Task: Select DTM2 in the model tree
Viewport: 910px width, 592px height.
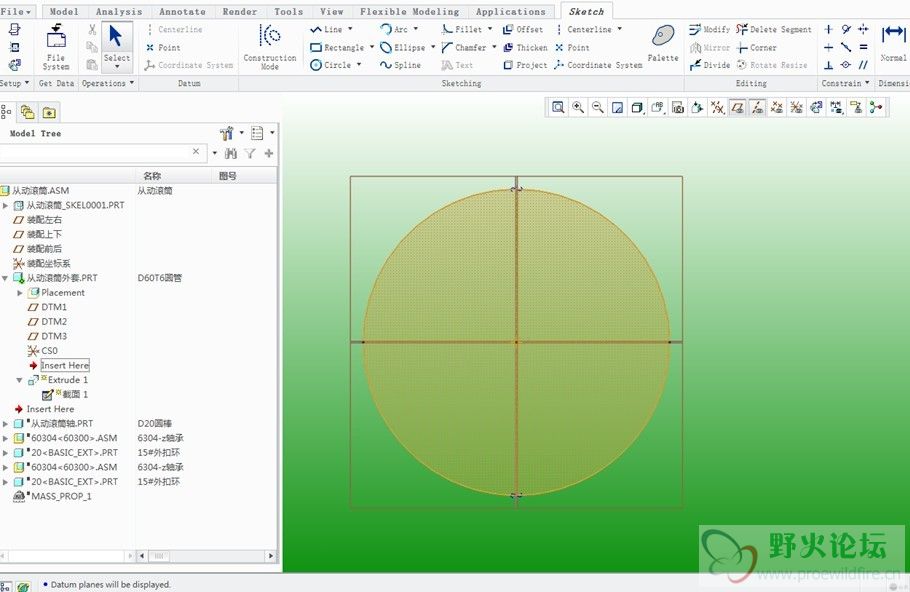Action: (x=54, y=322)
